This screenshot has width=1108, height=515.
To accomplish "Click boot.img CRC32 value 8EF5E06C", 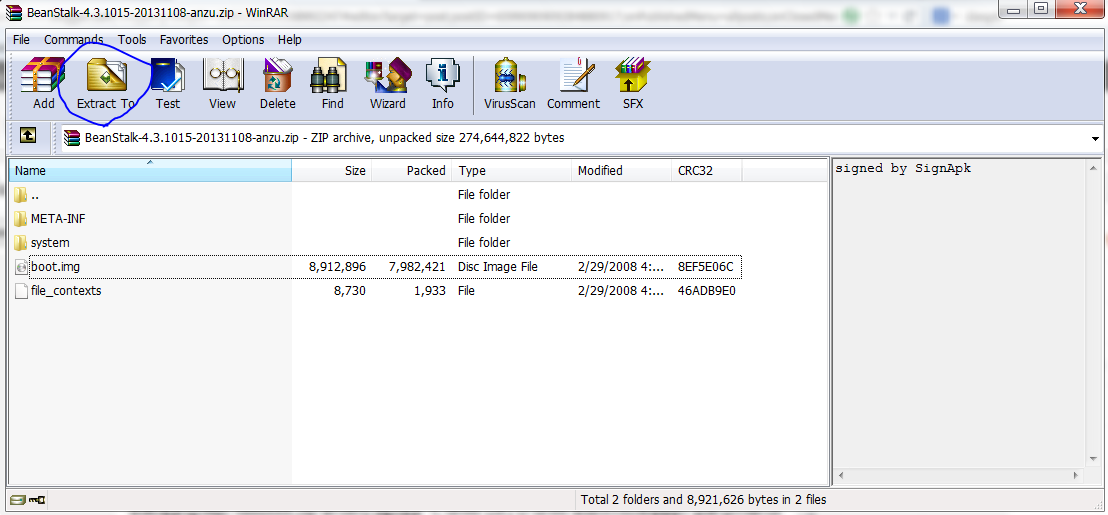I will pos(705,267).
